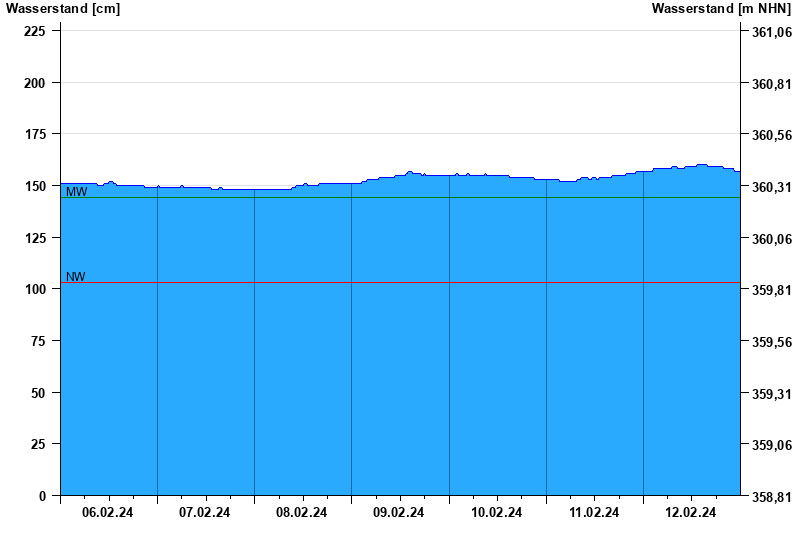800x550 pixels.
Task: Click the 360,81 value on right axis
Action: [772, 84]
